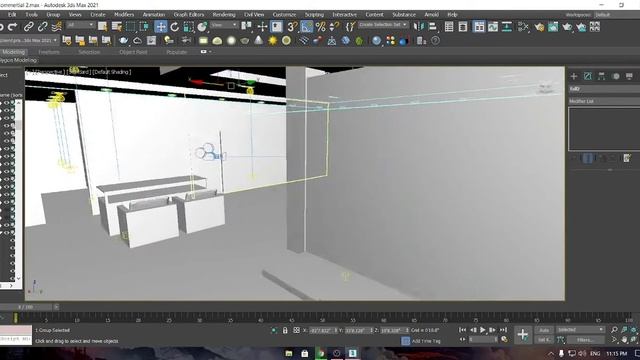Select the Select Object tool
The height and width of the screenshot is (360, 640).
tap(102, 27)
